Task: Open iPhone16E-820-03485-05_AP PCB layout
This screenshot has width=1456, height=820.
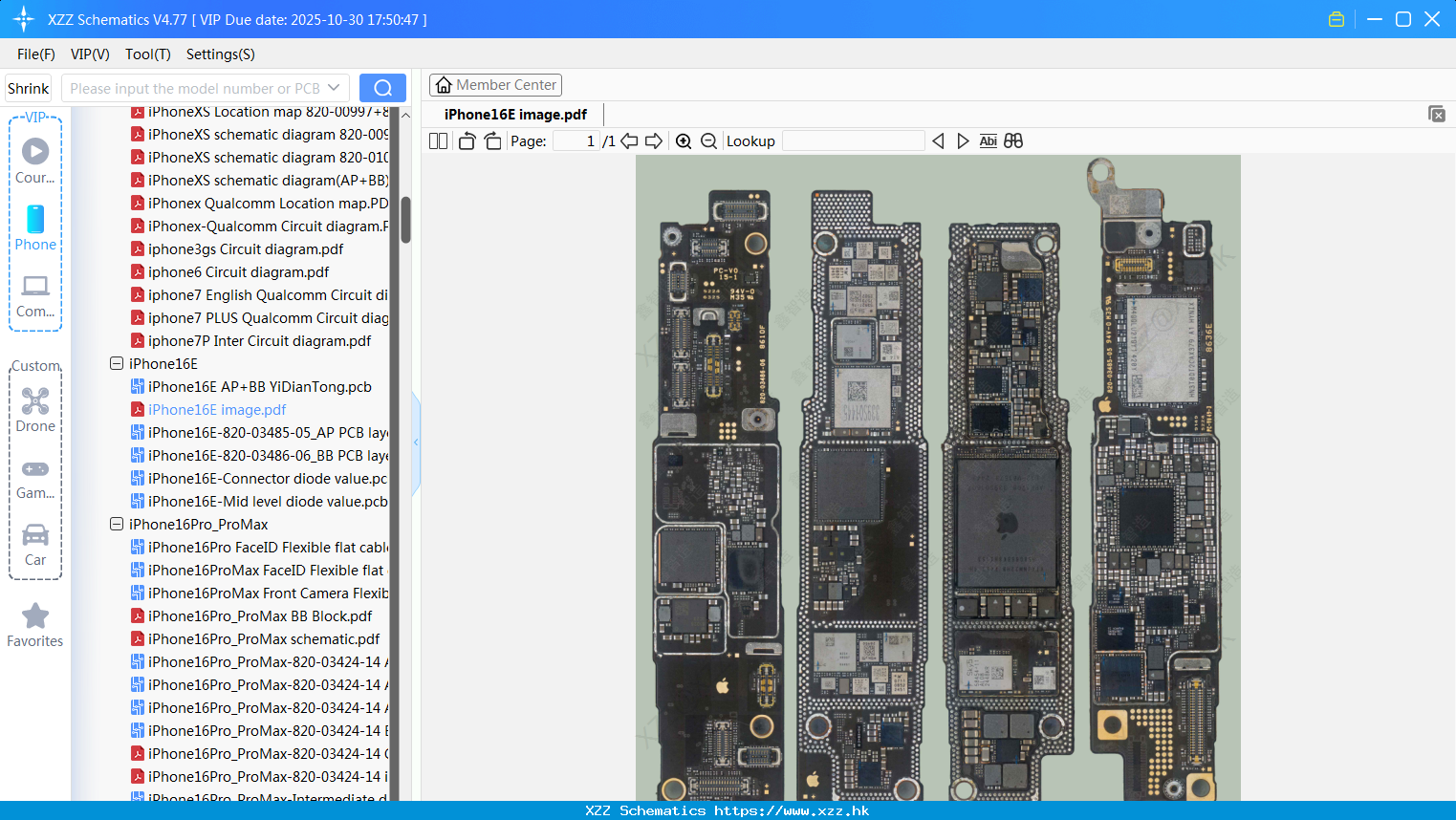Action: pyautogui.click(x=259, y=433)
